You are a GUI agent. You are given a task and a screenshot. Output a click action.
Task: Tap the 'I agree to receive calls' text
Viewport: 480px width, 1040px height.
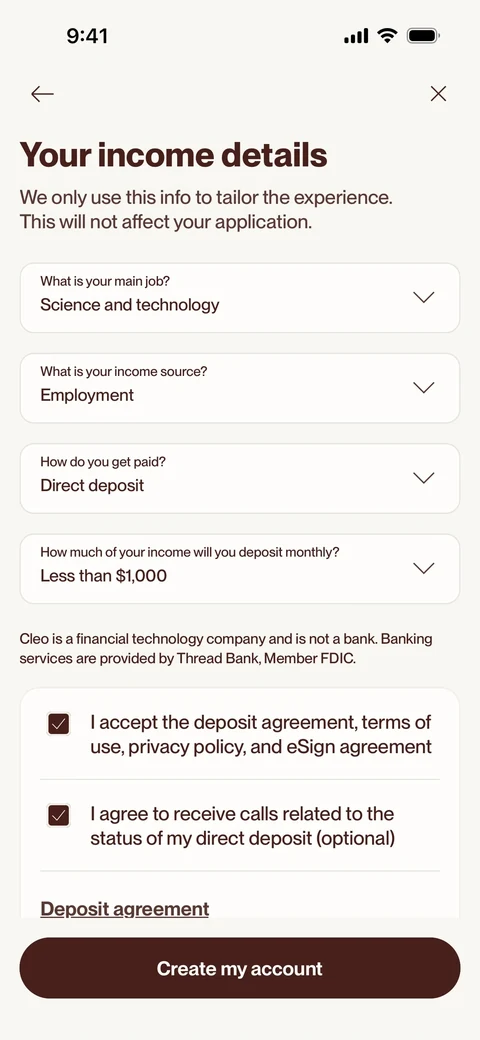coord(243,826)
